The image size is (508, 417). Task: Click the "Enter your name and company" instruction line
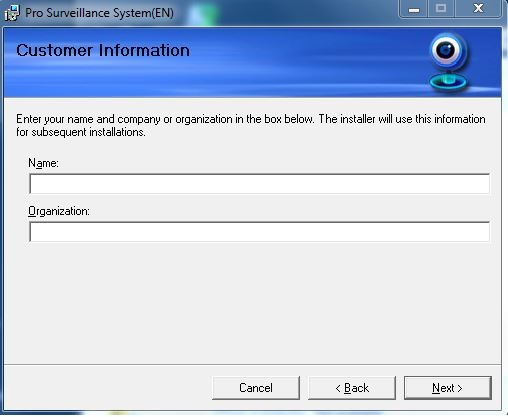click(251, 119)
